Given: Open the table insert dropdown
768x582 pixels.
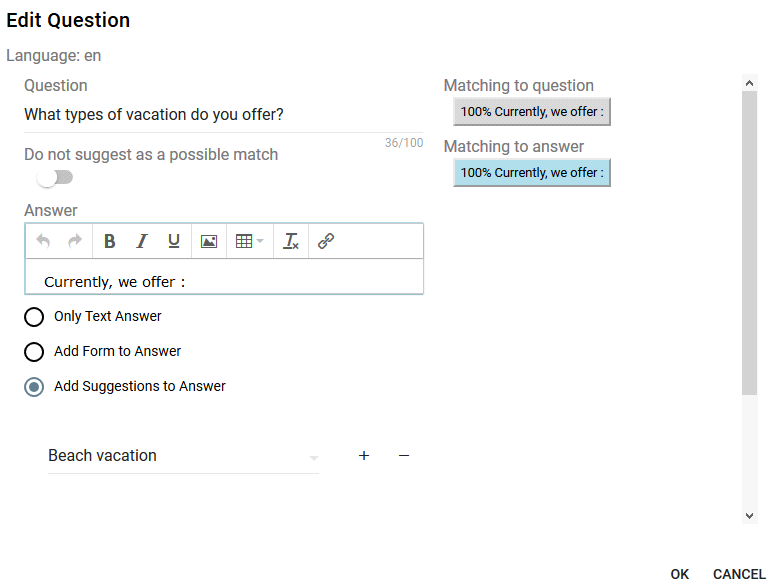Looking at the screenshot, I should 250,241.
